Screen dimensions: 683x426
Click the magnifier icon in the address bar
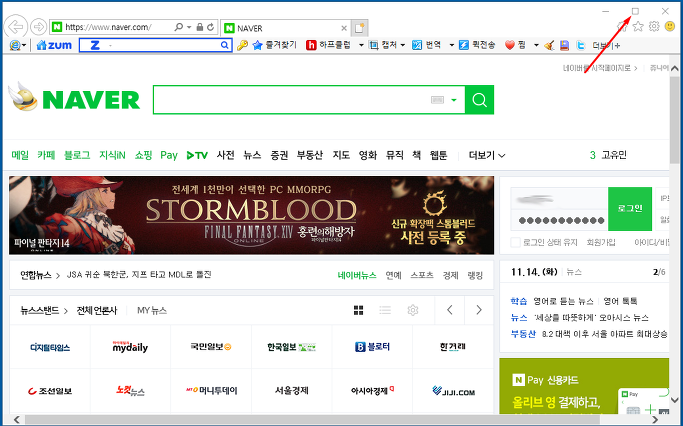coord(179,27)
